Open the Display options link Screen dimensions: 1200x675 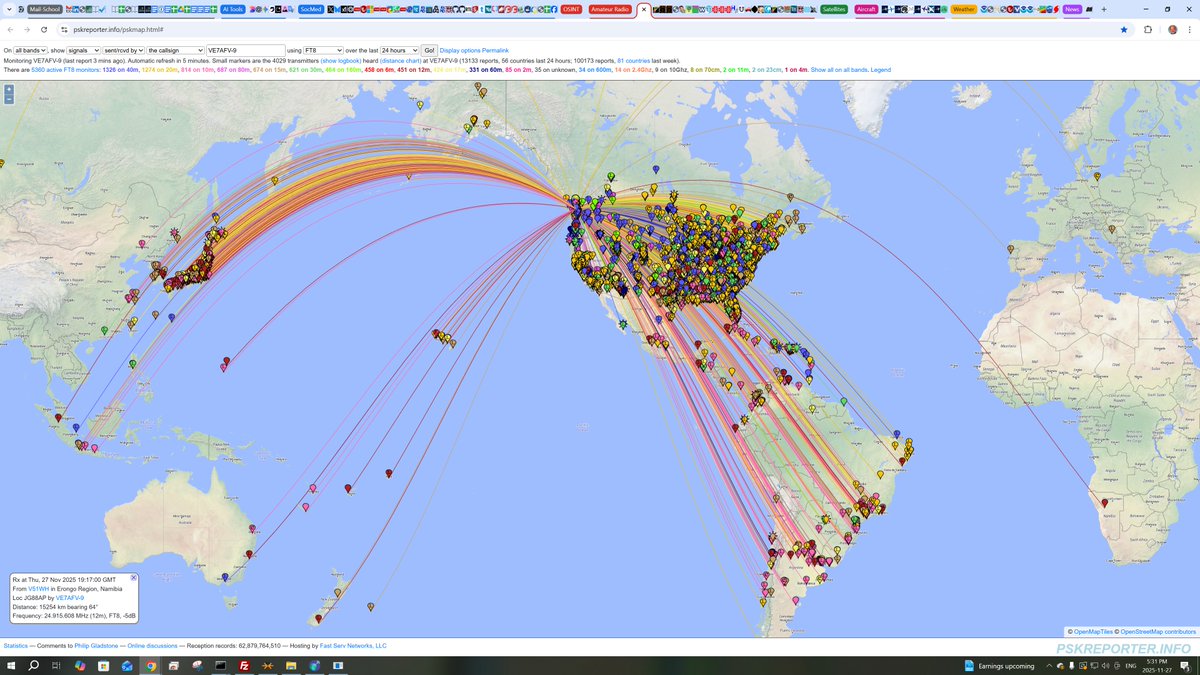tap(460, 50)
